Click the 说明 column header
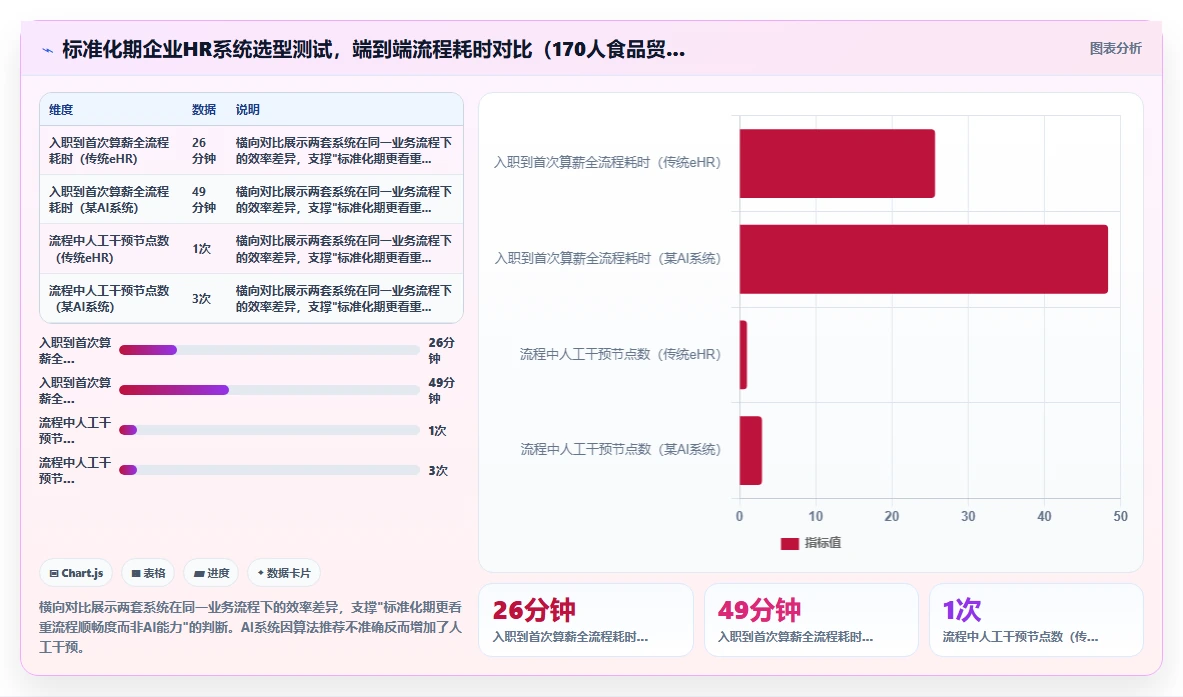 pos(247,109)
